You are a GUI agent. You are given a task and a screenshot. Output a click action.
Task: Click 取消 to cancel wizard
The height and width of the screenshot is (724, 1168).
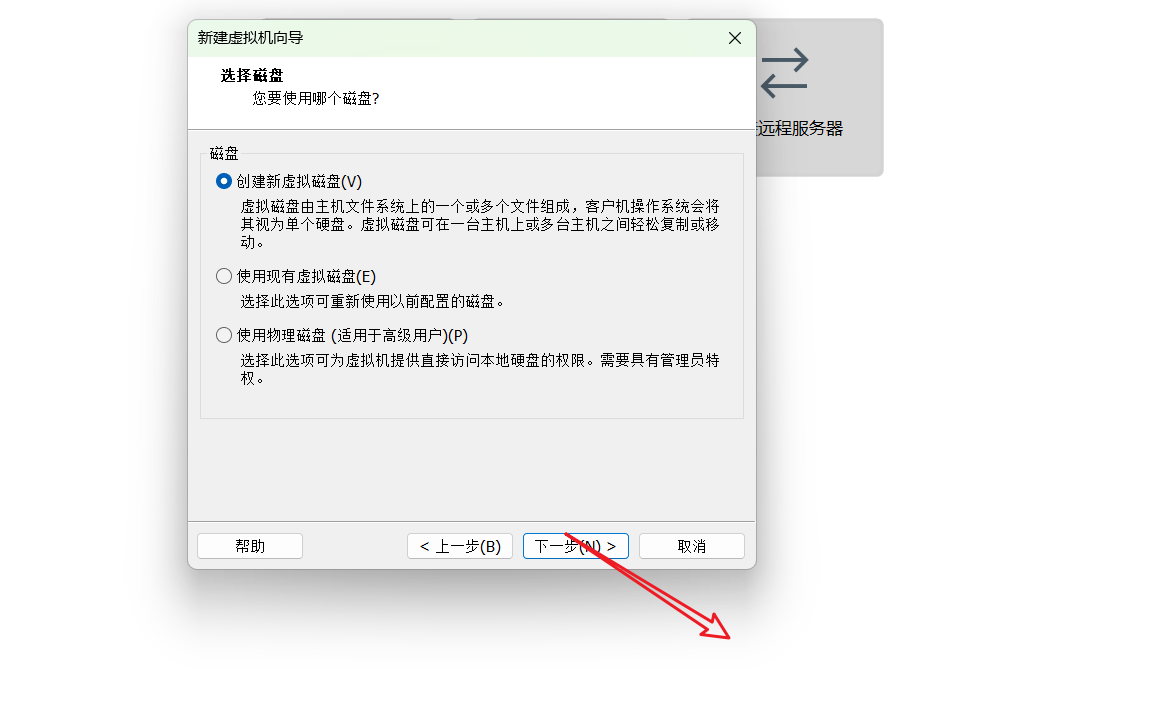pos(691,546)
